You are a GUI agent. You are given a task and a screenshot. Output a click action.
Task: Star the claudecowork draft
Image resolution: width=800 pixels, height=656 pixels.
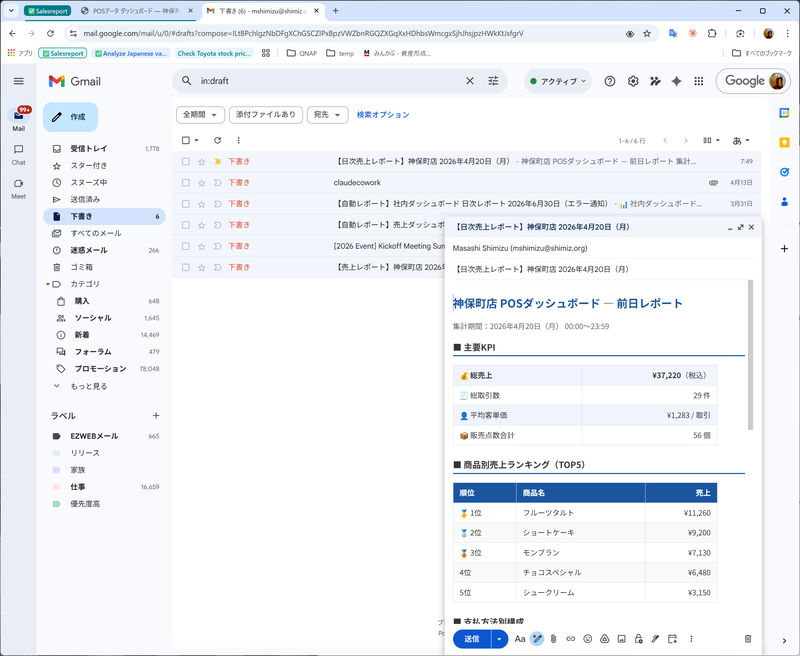click(203, 183)
